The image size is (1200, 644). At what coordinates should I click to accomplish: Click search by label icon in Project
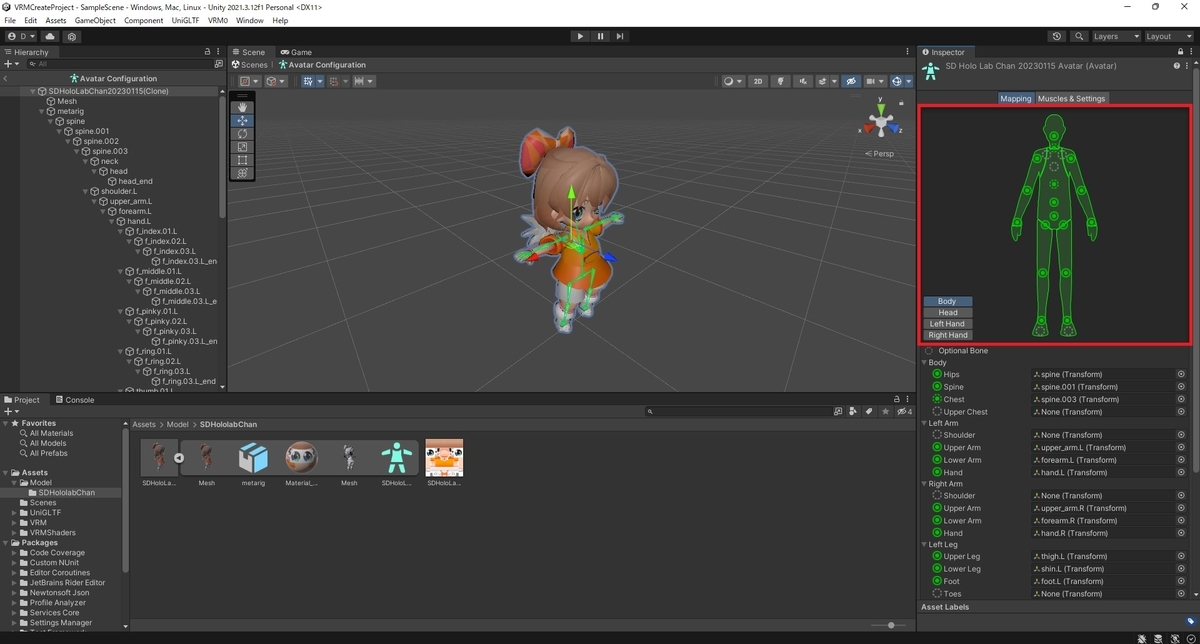869,411
